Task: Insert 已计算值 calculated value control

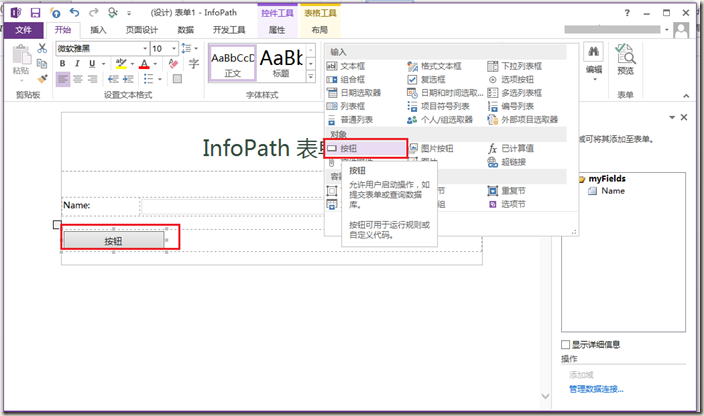Action: [x=511, y=149]
